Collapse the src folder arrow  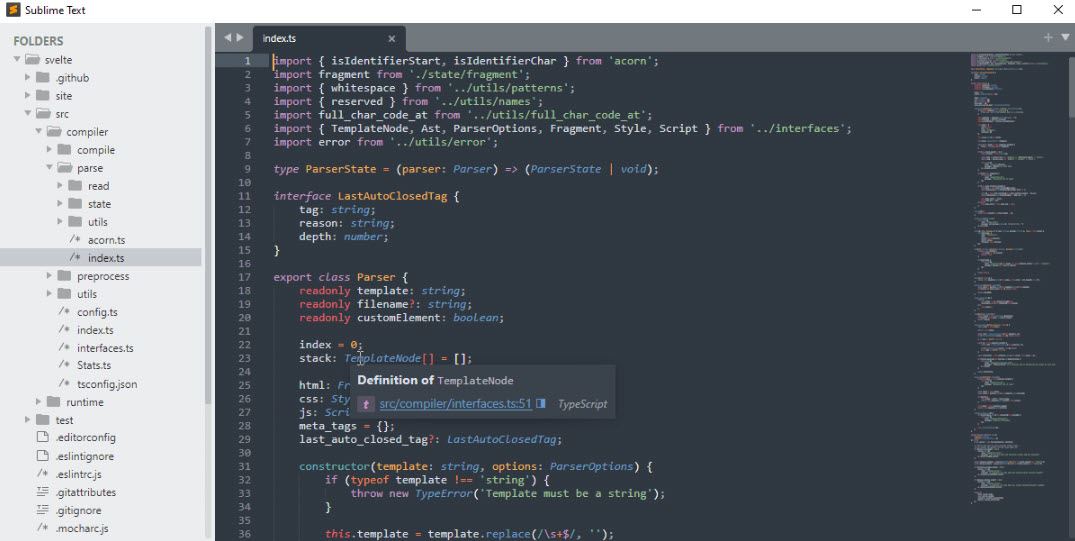point(28,114)
